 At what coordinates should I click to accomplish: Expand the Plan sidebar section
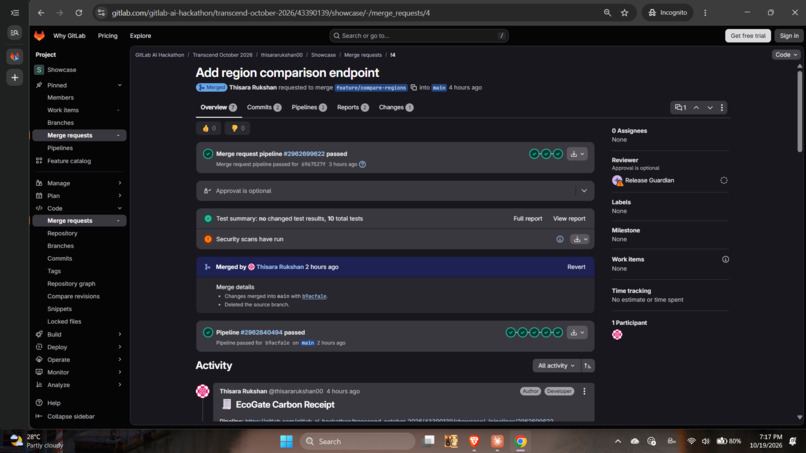[x=120, y=196]
